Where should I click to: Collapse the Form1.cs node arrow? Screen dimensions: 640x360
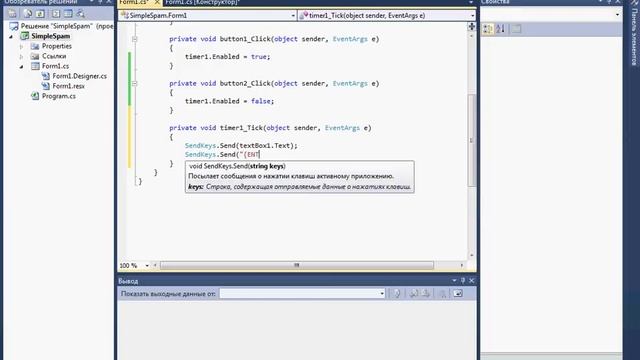tap(21, 67)
